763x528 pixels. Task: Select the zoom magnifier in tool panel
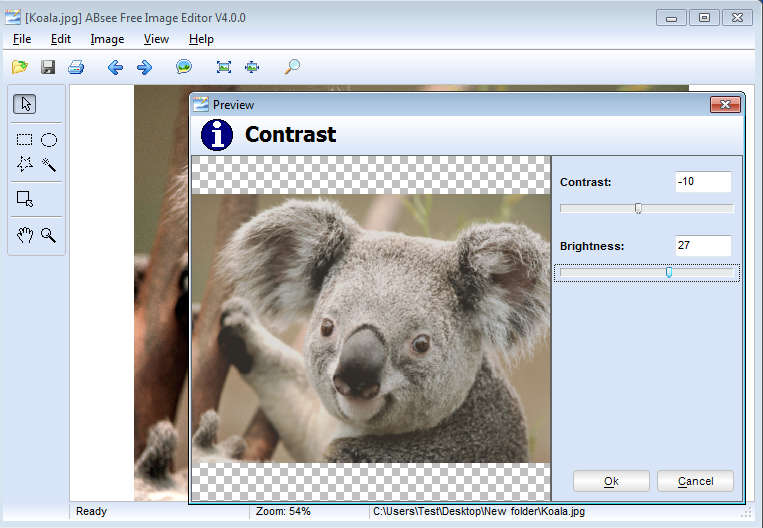(x=48, y=235)
